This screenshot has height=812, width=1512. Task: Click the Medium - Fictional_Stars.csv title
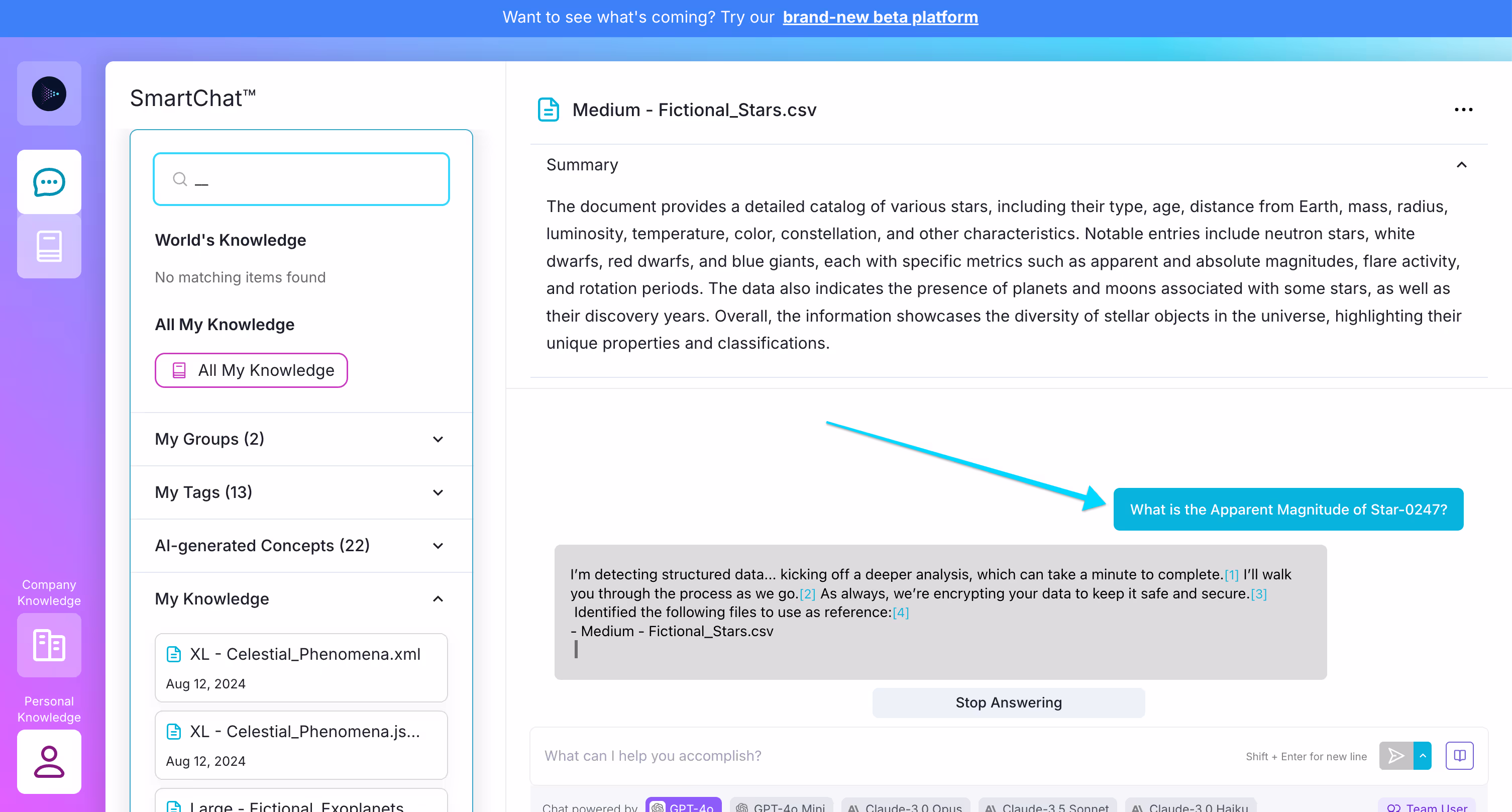tap(694, 110)
